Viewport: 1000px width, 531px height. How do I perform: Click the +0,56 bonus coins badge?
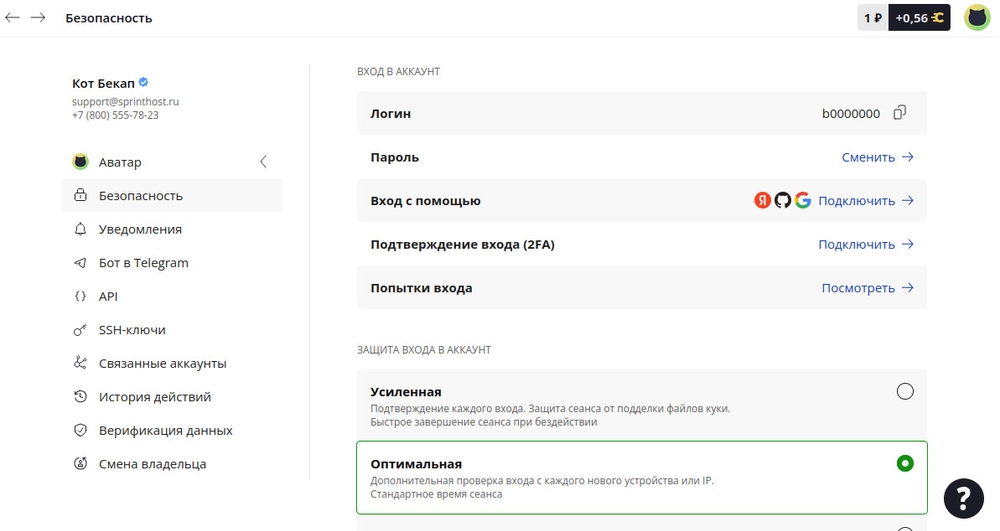pyautogui.click(x=919, y=18)
